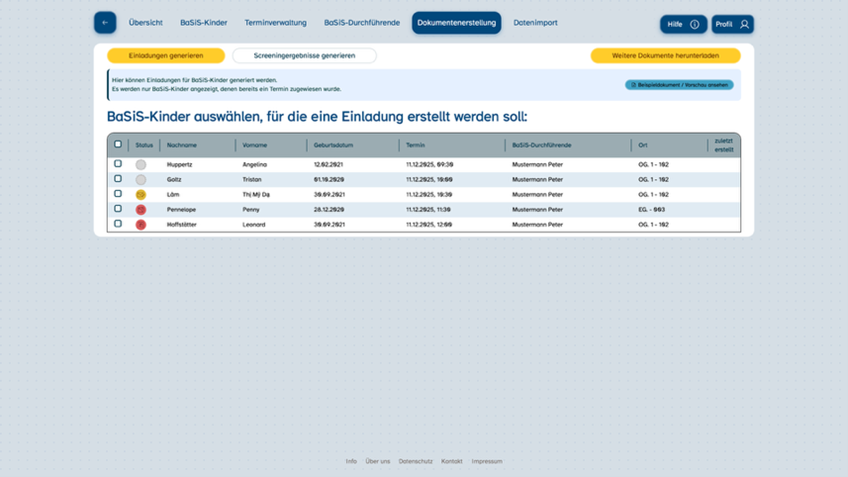Select the checkbox for Pennelope row
The width and height of the screenshot is (848, 477).
118,209
